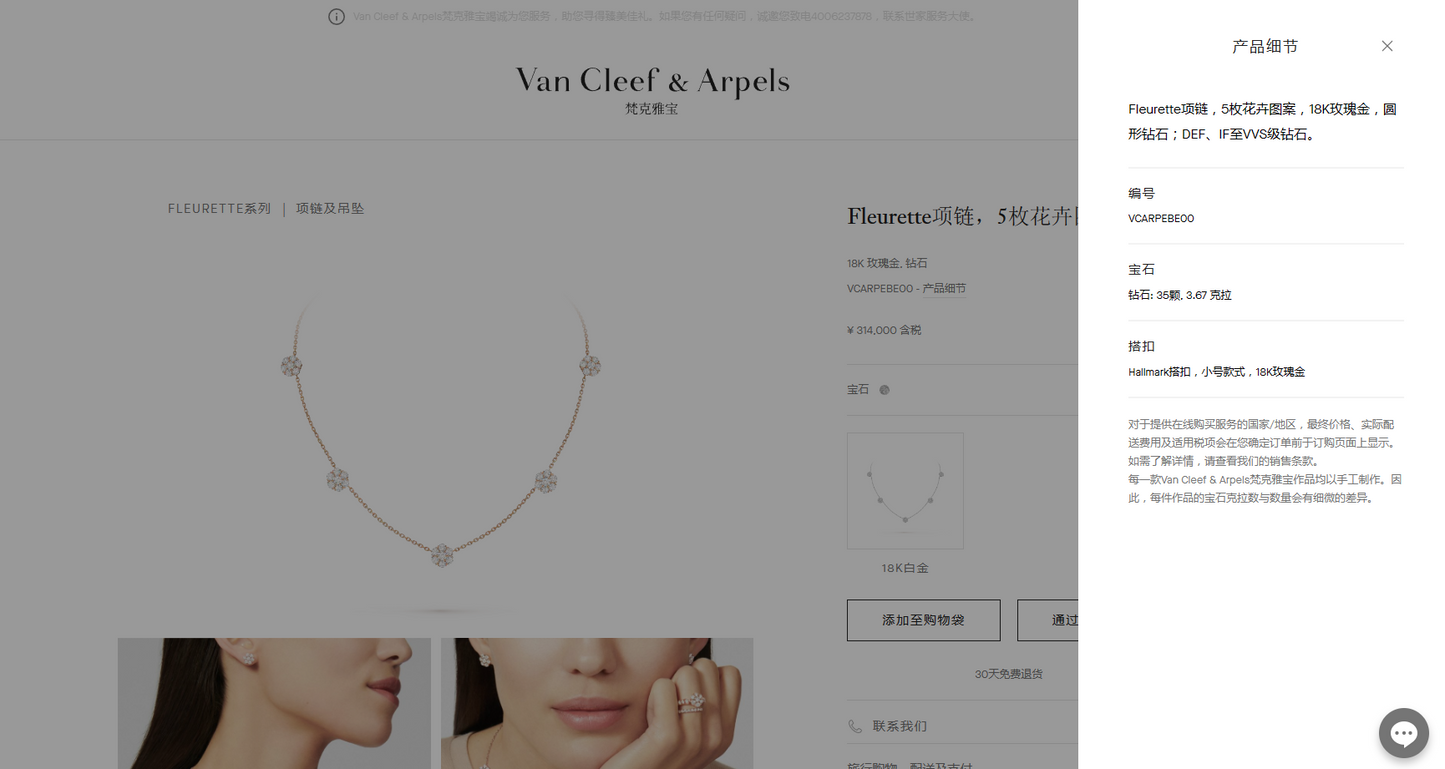The height and width of the screenshot is (769, 1445).
Task: Select the grey 宝石 color dot
Action: click(x=884, y=390)
